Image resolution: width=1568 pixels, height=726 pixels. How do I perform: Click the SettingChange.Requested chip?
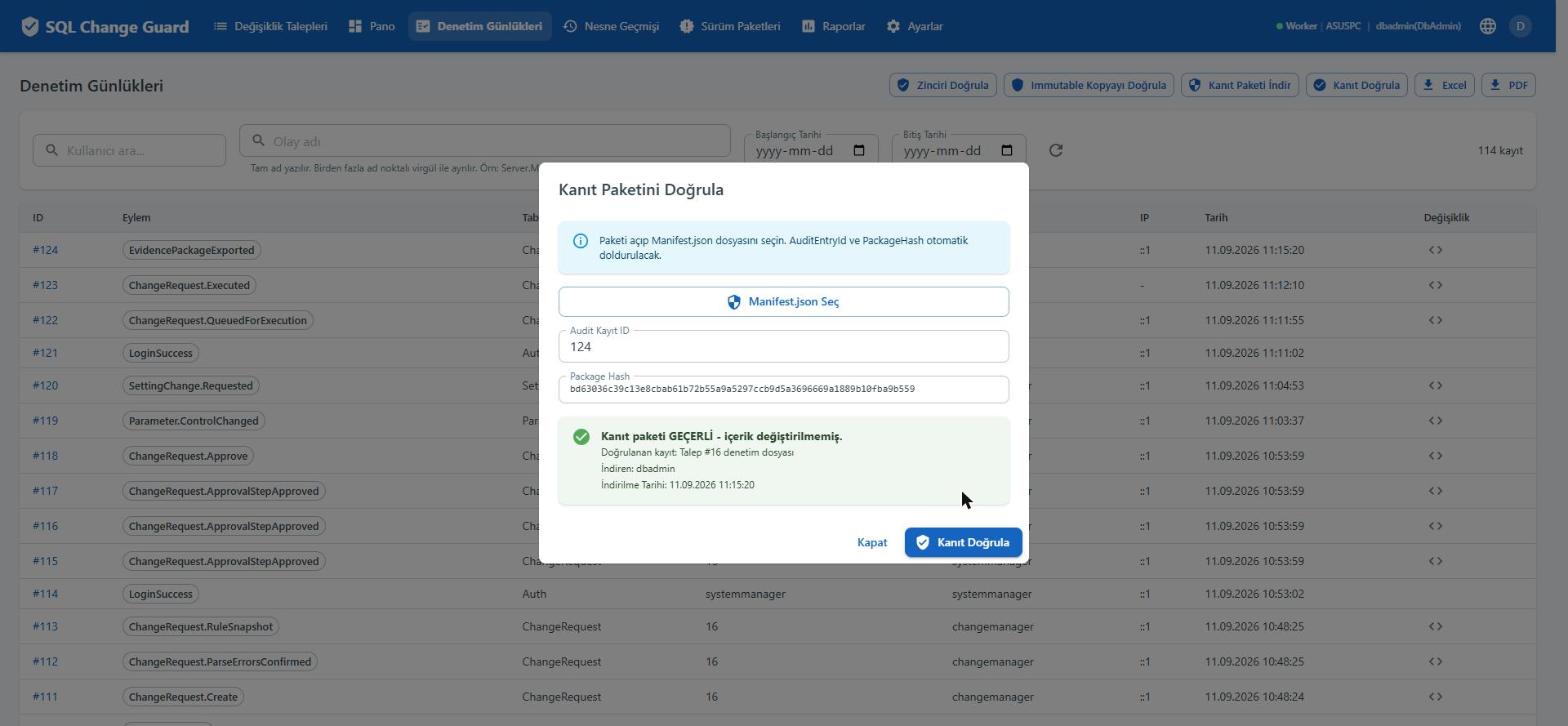pos(191,385)
